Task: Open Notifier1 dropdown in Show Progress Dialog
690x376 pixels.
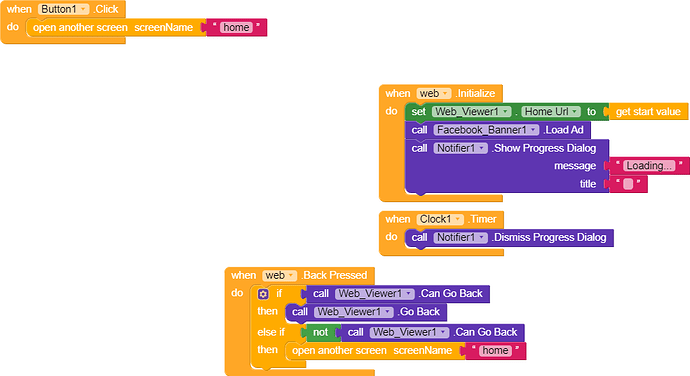Action: point(460,148)
